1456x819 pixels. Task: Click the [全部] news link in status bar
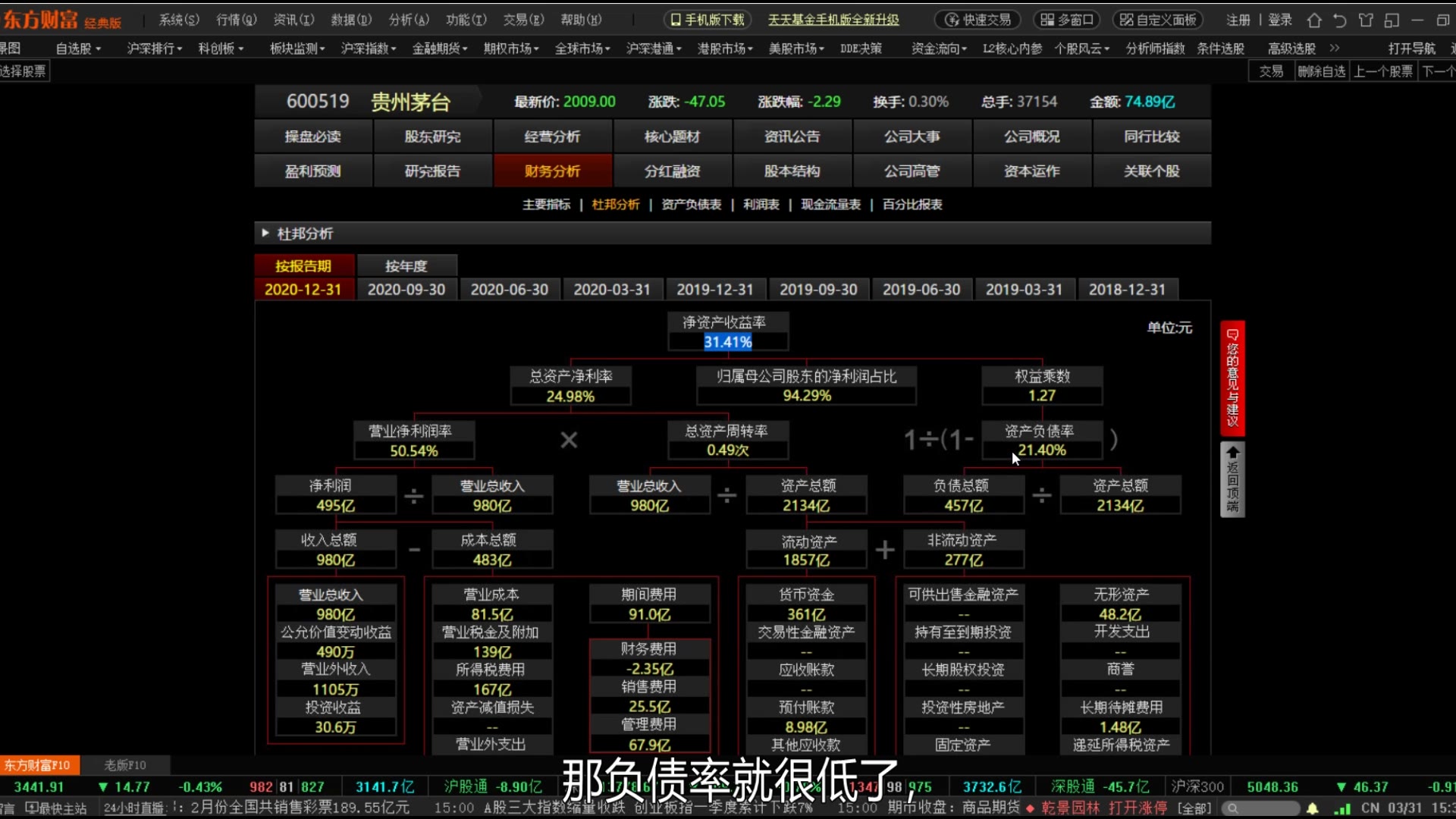[x=1194, y=808]
